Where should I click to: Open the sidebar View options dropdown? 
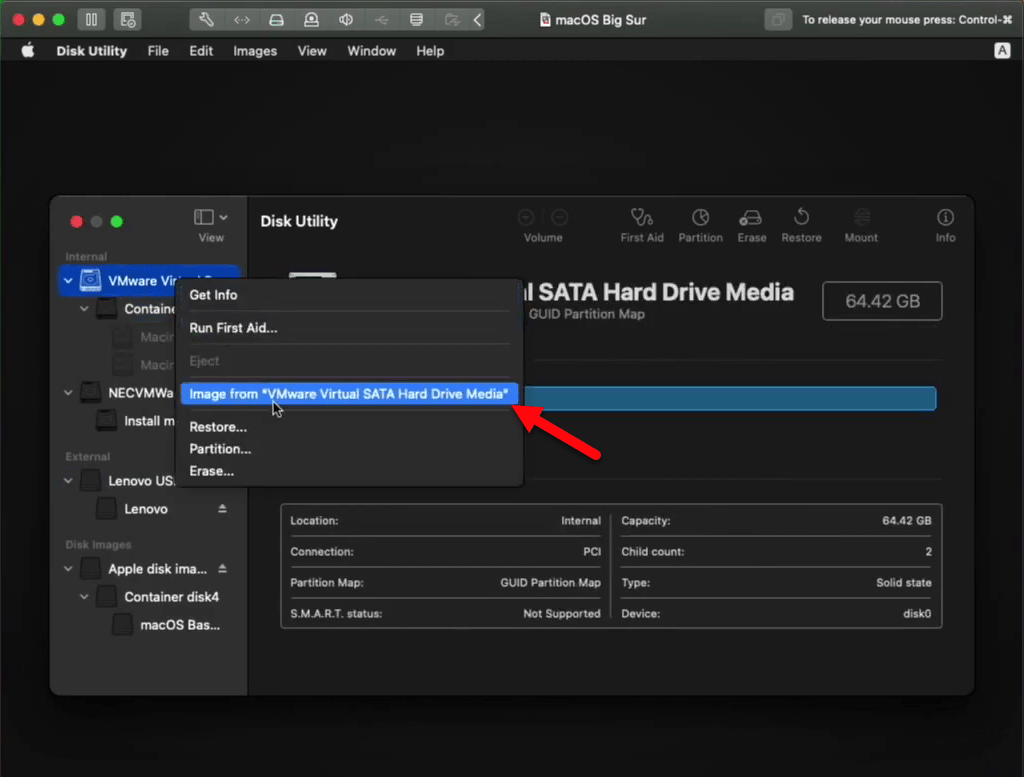tap(210, 217)
